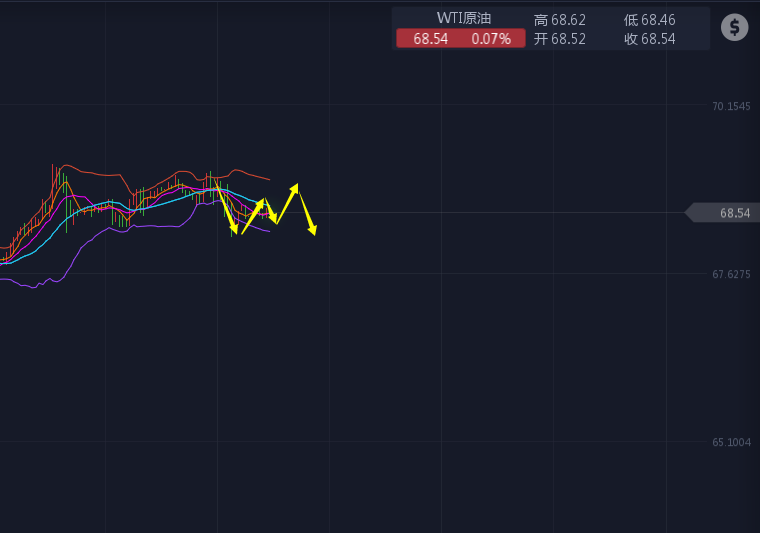
Task: Click the 70.1545 axis price label
Action: pos(731,106)
